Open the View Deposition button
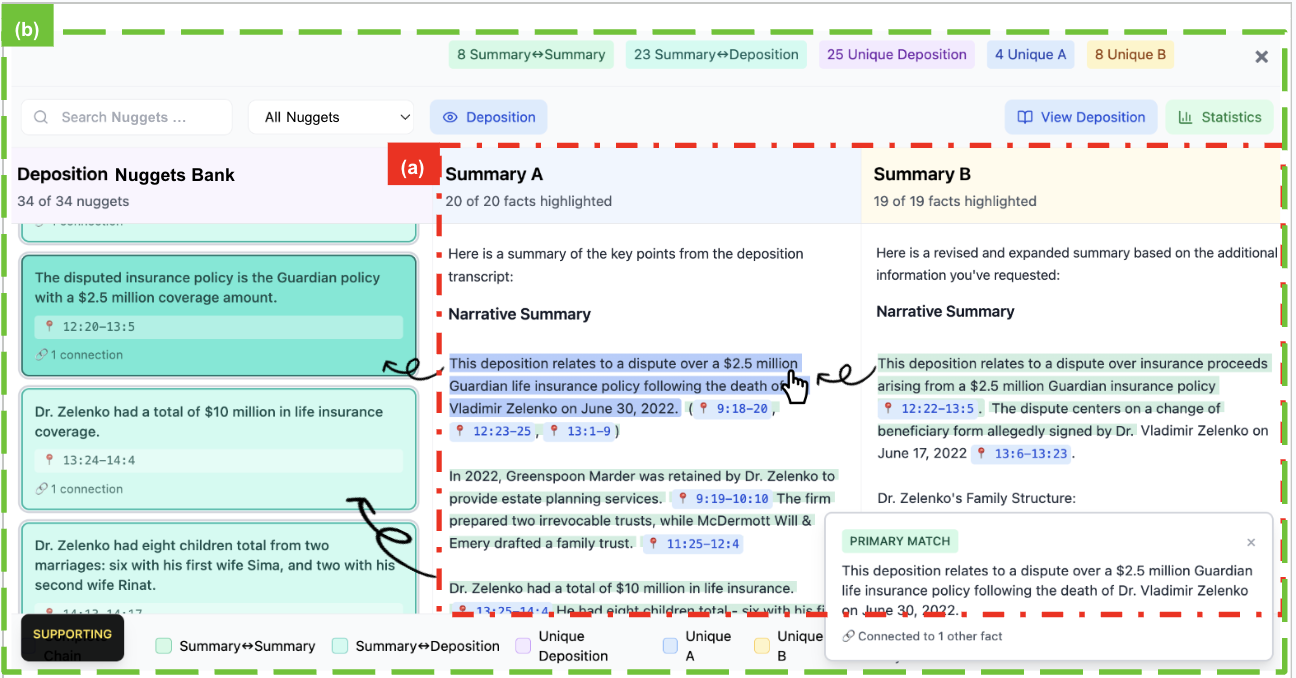This screenshot has width=1296, height=678. (1081, 117)
